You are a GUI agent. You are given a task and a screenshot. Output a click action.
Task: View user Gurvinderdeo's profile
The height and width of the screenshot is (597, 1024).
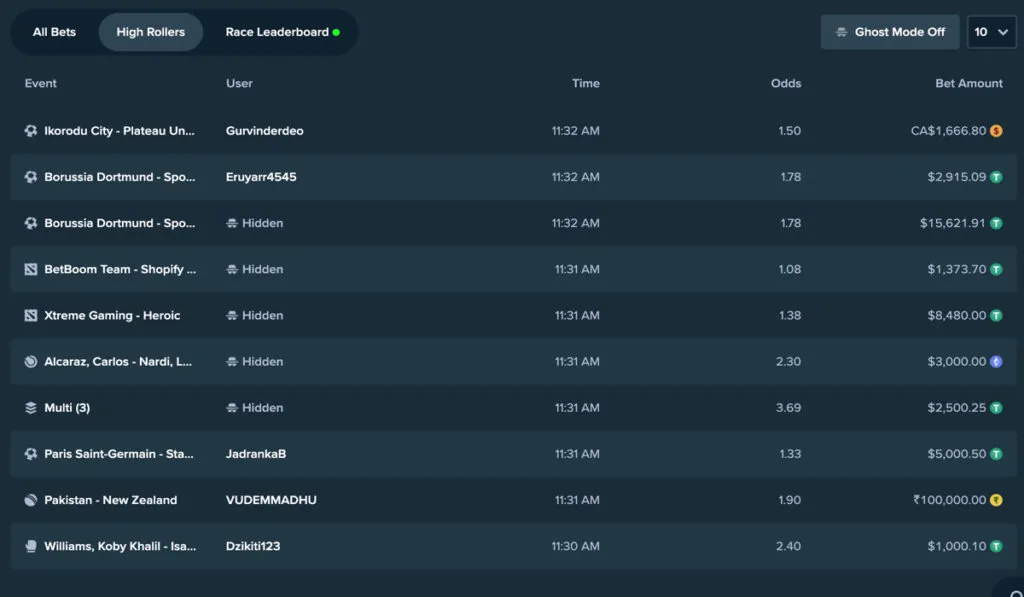264,131
